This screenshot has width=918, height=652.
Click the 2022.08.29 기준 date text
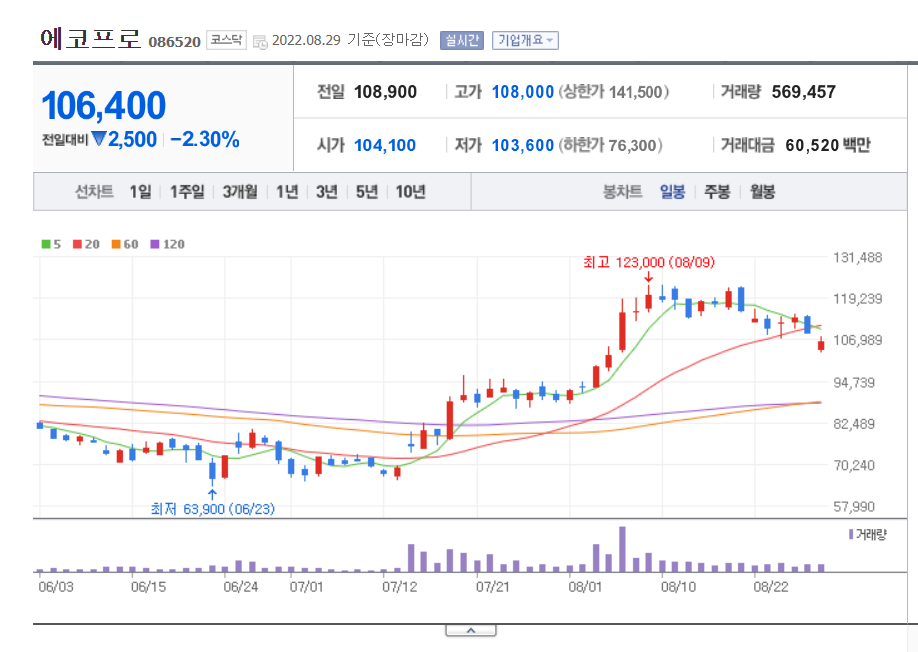click(x=350, y=40)
